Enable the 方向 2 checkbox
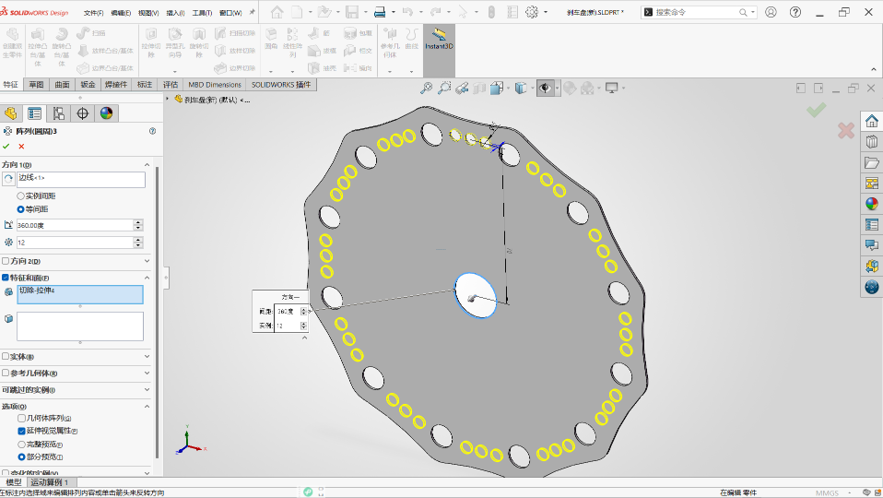This screenshot has height=498, width=883. (x=5, y=261)
